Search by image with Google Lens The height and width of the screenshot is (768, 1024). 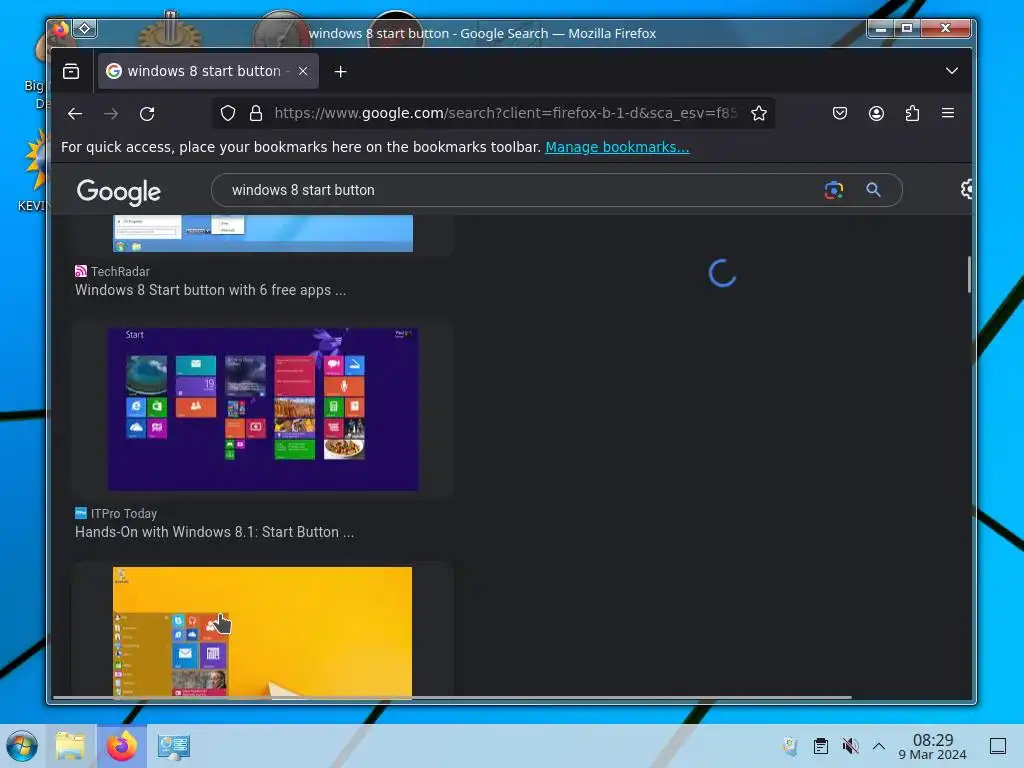(x=833, y=190)
